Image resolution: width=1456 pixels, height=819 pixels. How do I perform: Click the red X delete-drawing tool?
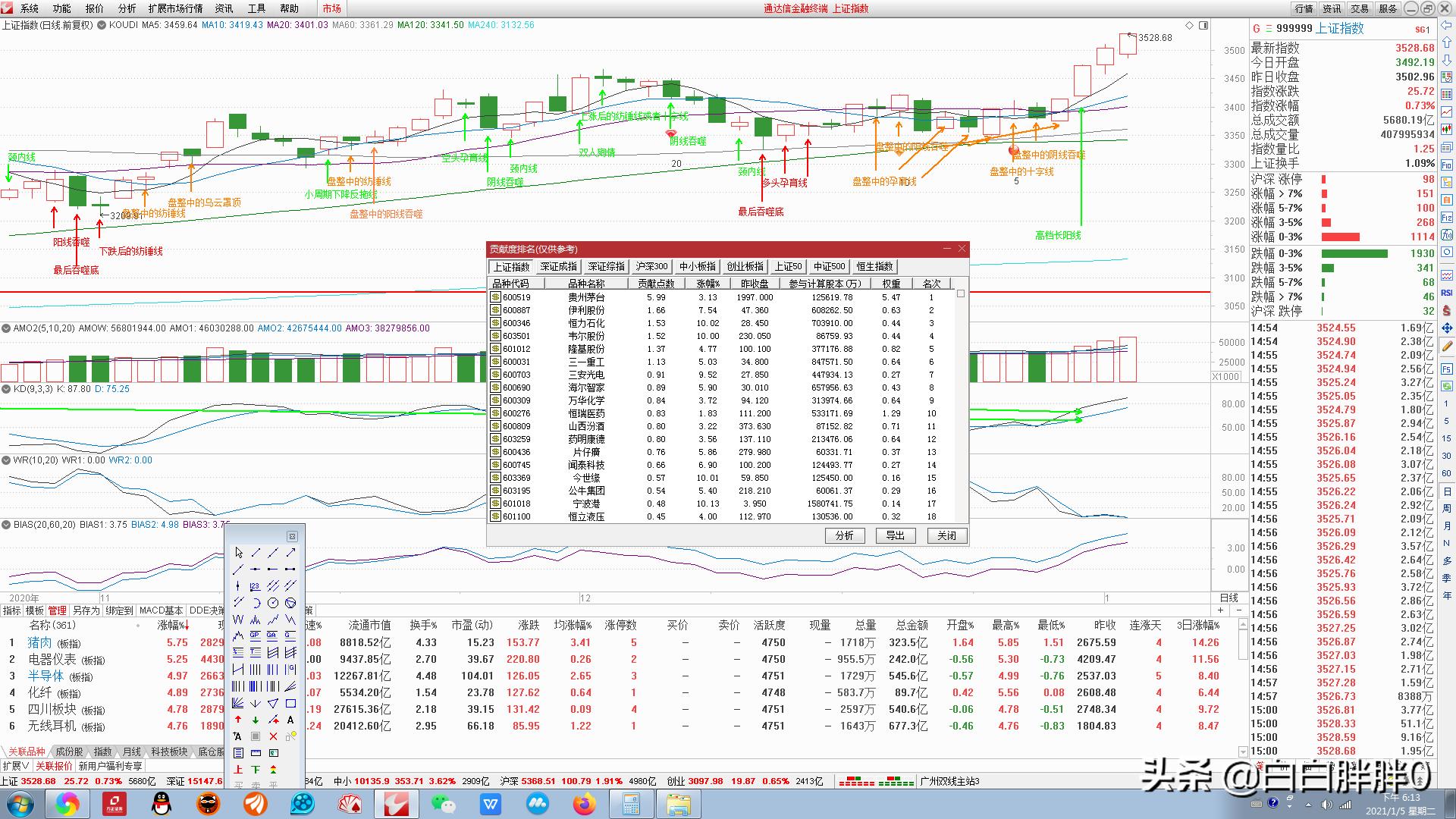point(273,736)
